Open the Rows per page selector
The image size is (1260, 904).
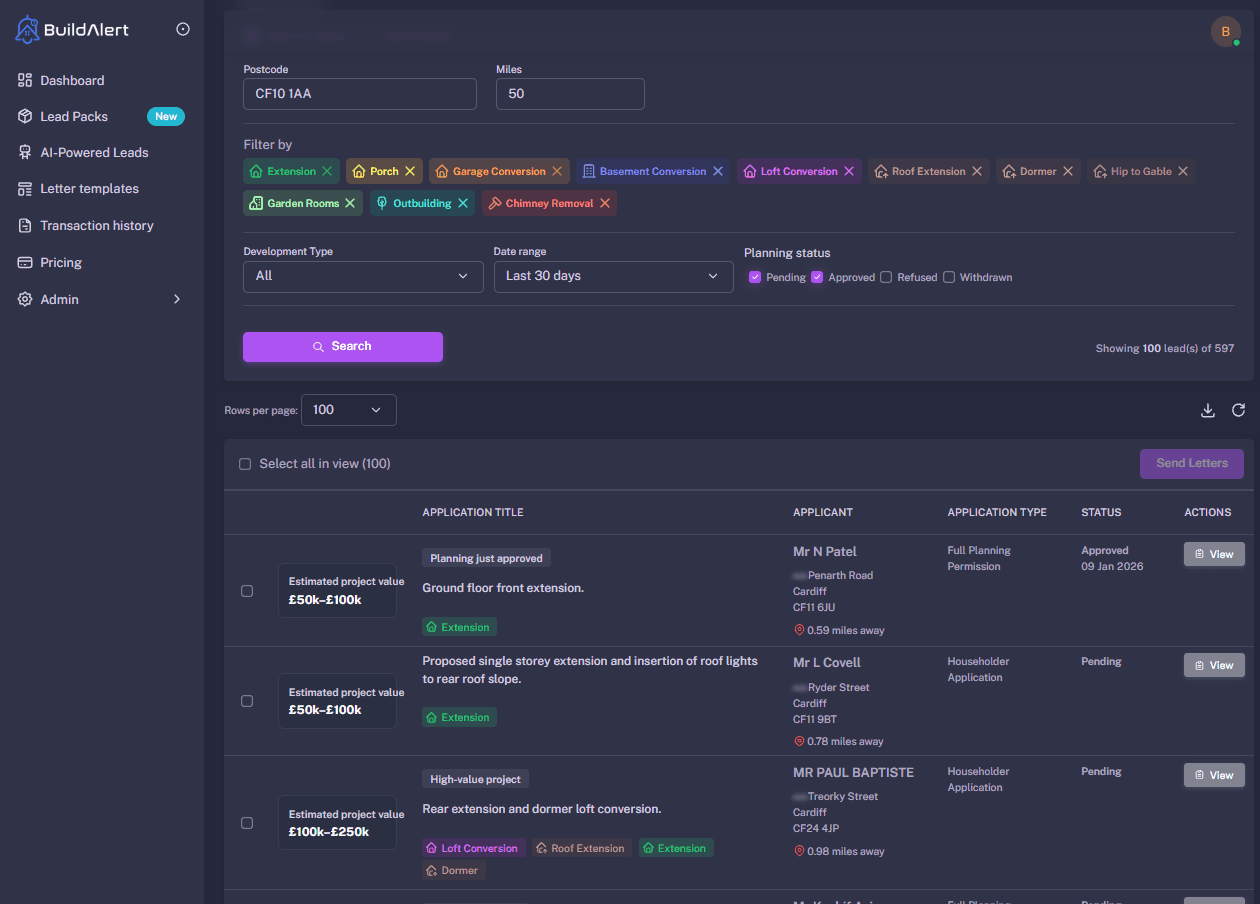pos(348,410)
